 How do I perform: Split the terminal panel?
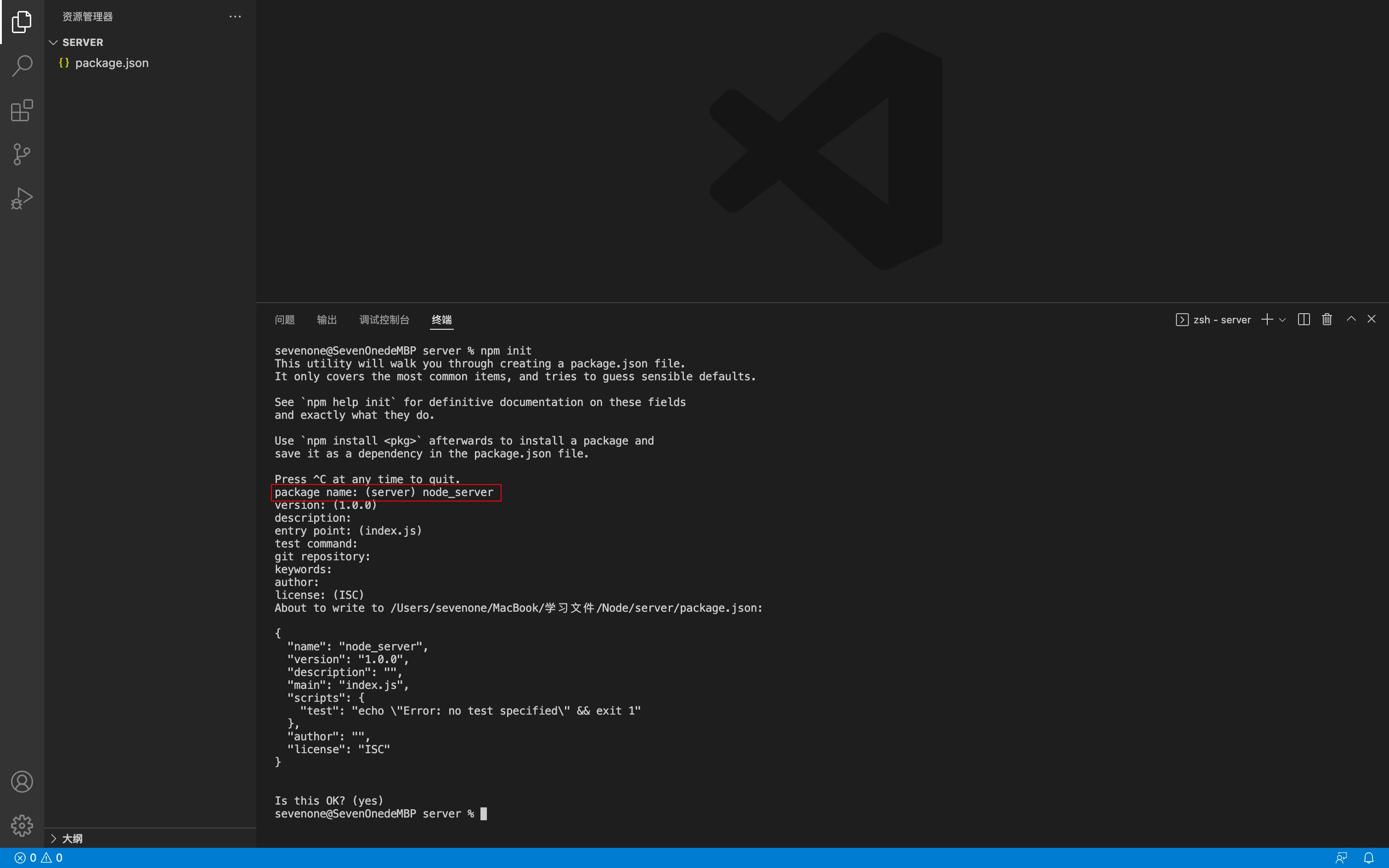[1304, 319]
